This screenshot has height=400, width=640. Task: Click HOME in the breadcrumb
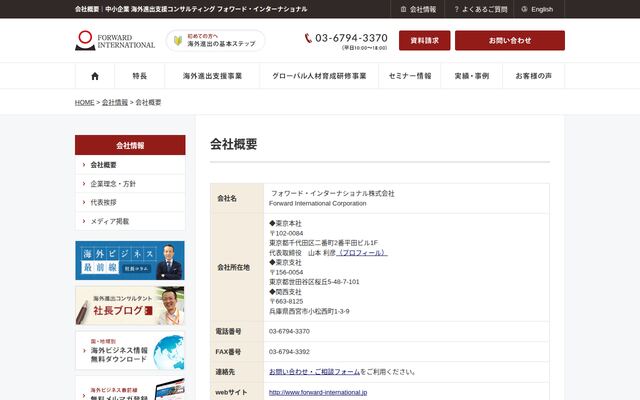coord(84,102)
